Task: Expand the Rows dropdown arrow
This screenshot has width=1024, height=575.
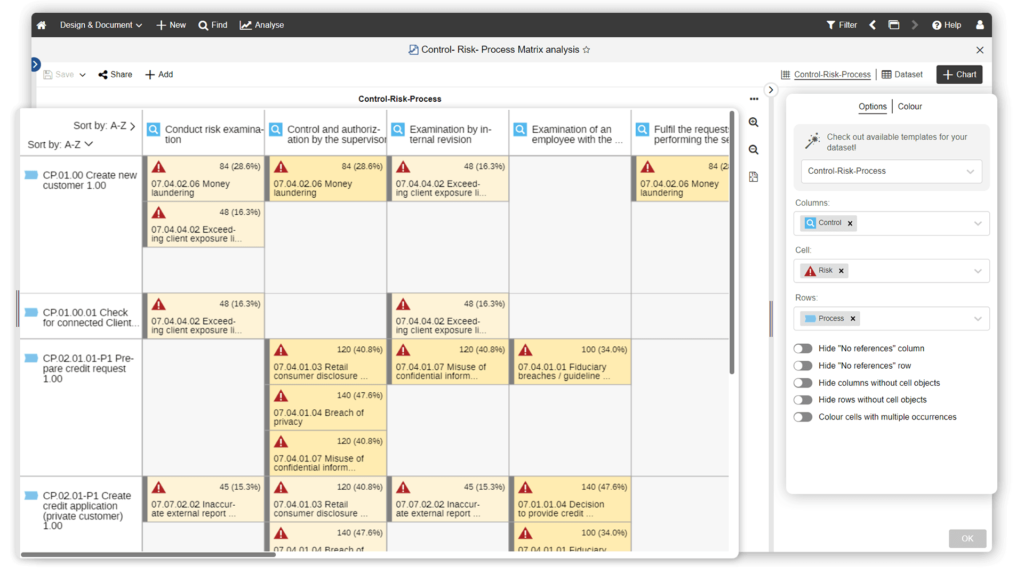Action: (977, 319)
